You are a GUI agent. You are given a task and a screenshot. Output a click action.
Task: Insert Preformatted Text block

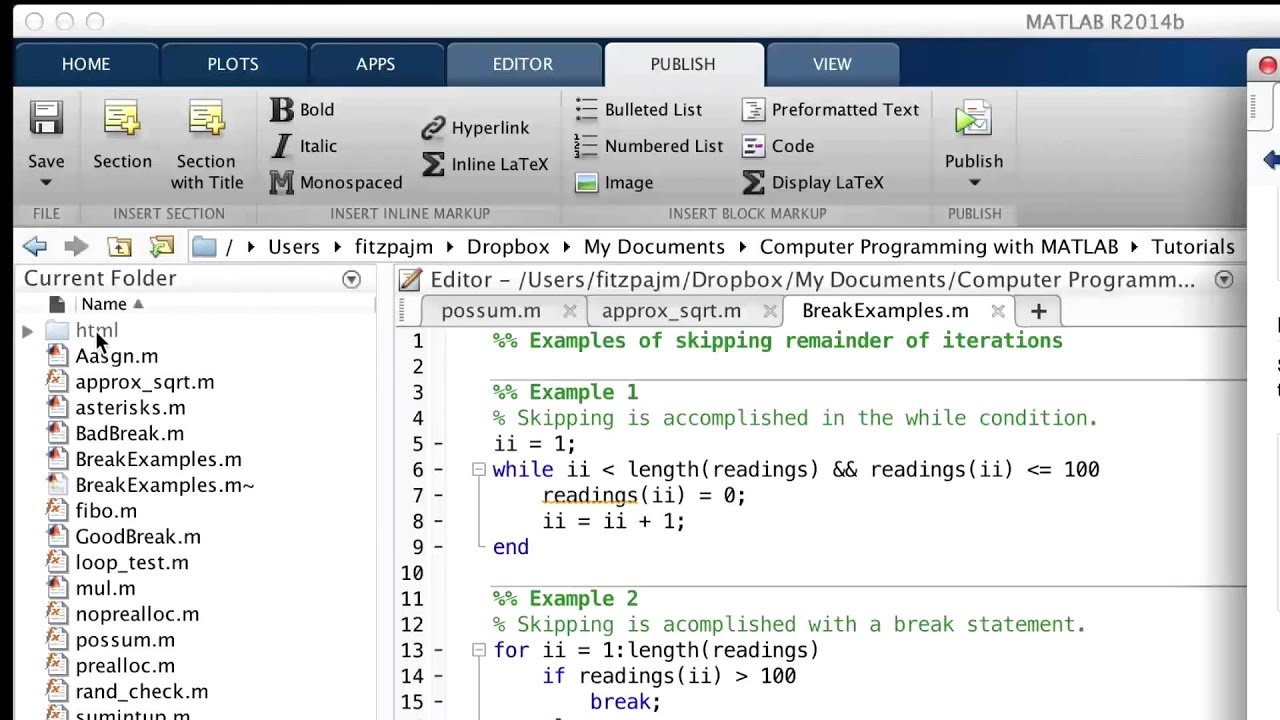(x=831, y=110)
